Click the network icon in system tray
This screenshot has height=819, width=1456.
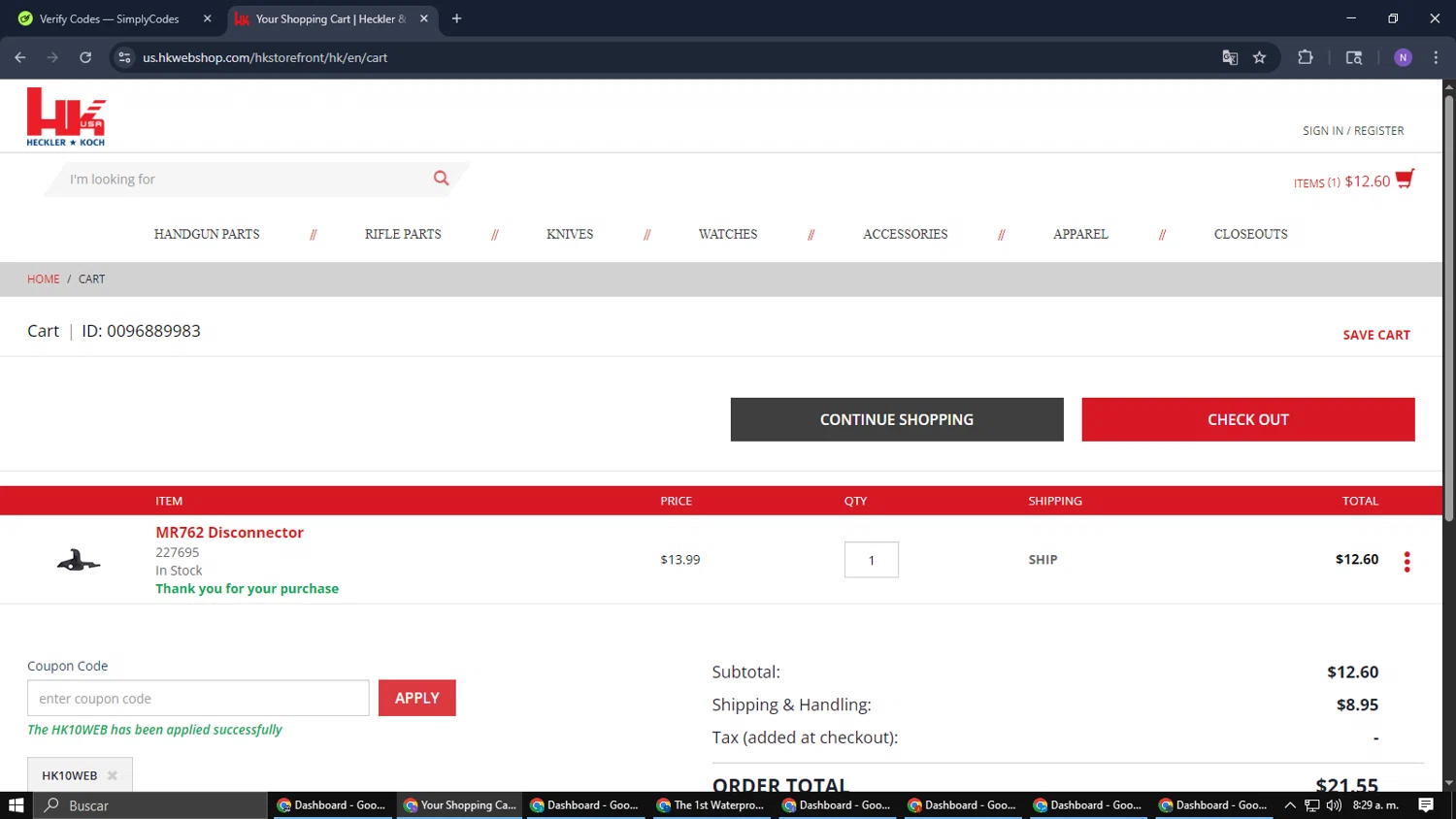click(1311, 805)
